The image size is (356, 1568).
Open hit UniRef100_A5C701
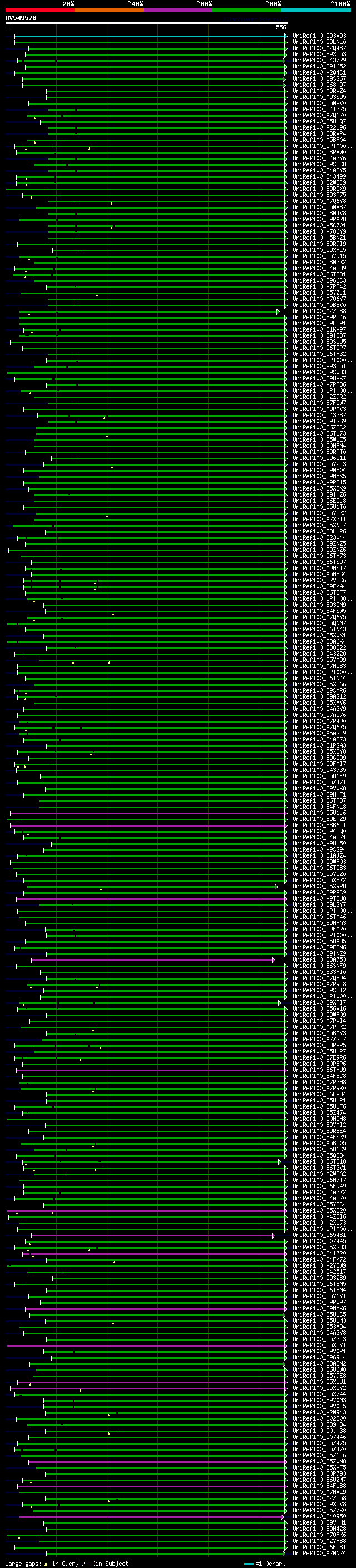tap(319, 225)
